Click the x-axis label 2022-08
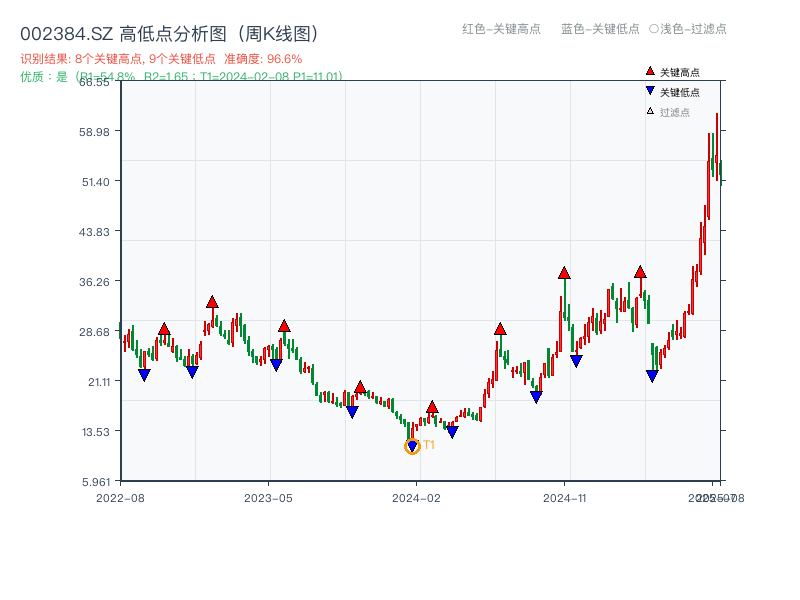The height and width of the screenshot is (600, 800). coord(120,498)
